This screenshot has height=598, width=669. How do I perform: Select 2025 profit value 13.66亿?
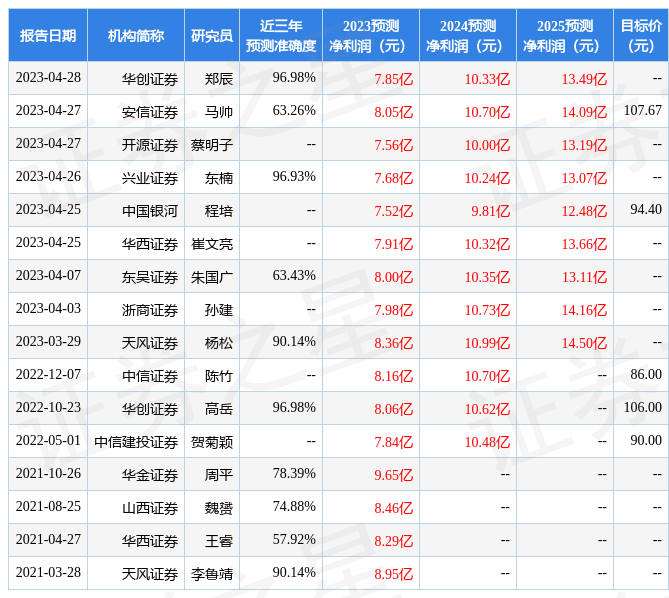[x=584, y=244]
